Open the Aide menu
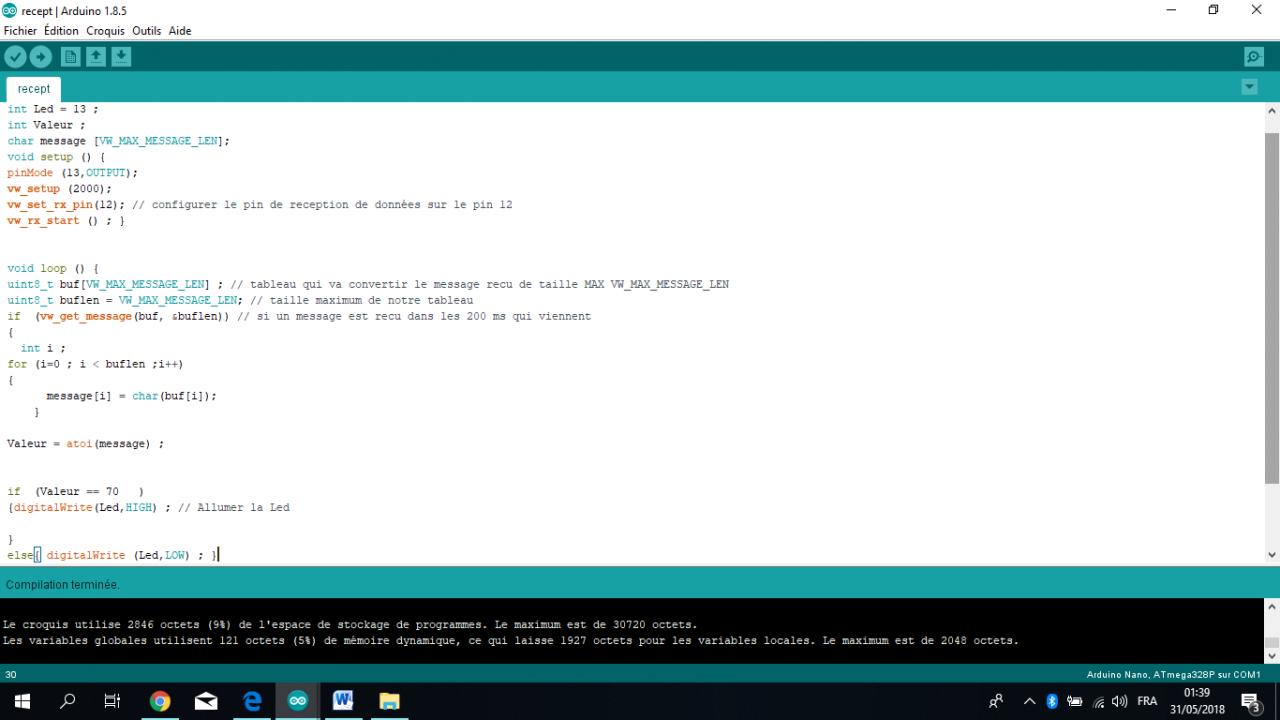Screen dimensions: 1280x720 pyautogui.click(x=180, y=31)
